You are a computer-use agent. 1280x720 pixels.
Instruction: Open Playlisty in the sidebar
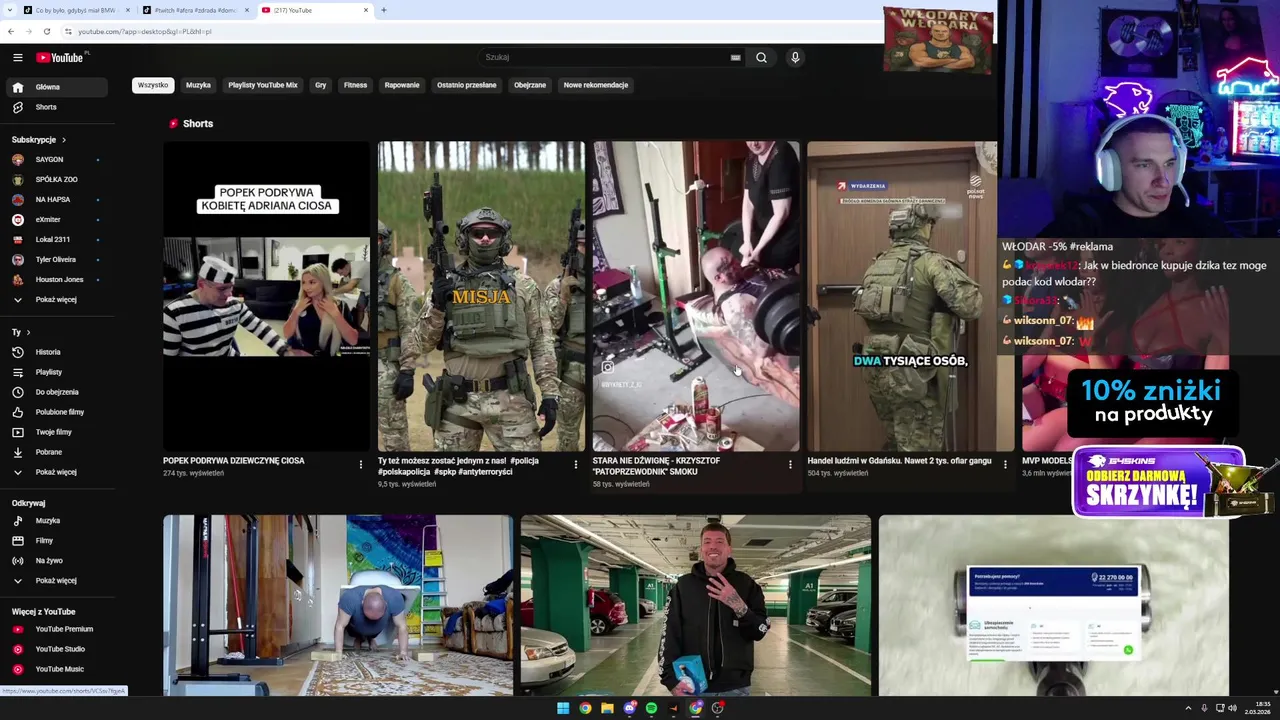point(55,372)
